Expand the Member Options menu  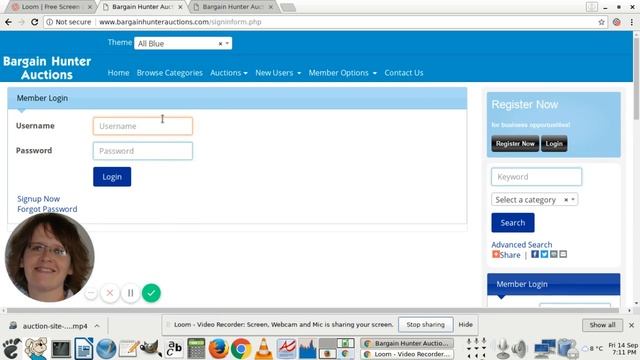click(342, 73)
